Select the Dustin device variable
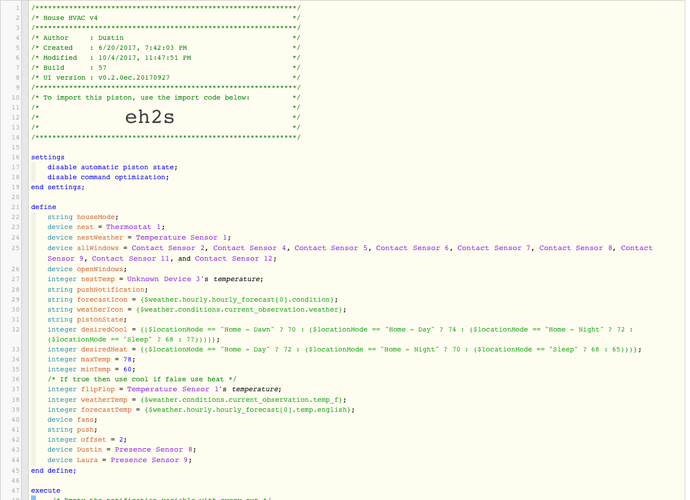Image resolution: width=690 pixels, height=500 pixels. tap(89, 450)
